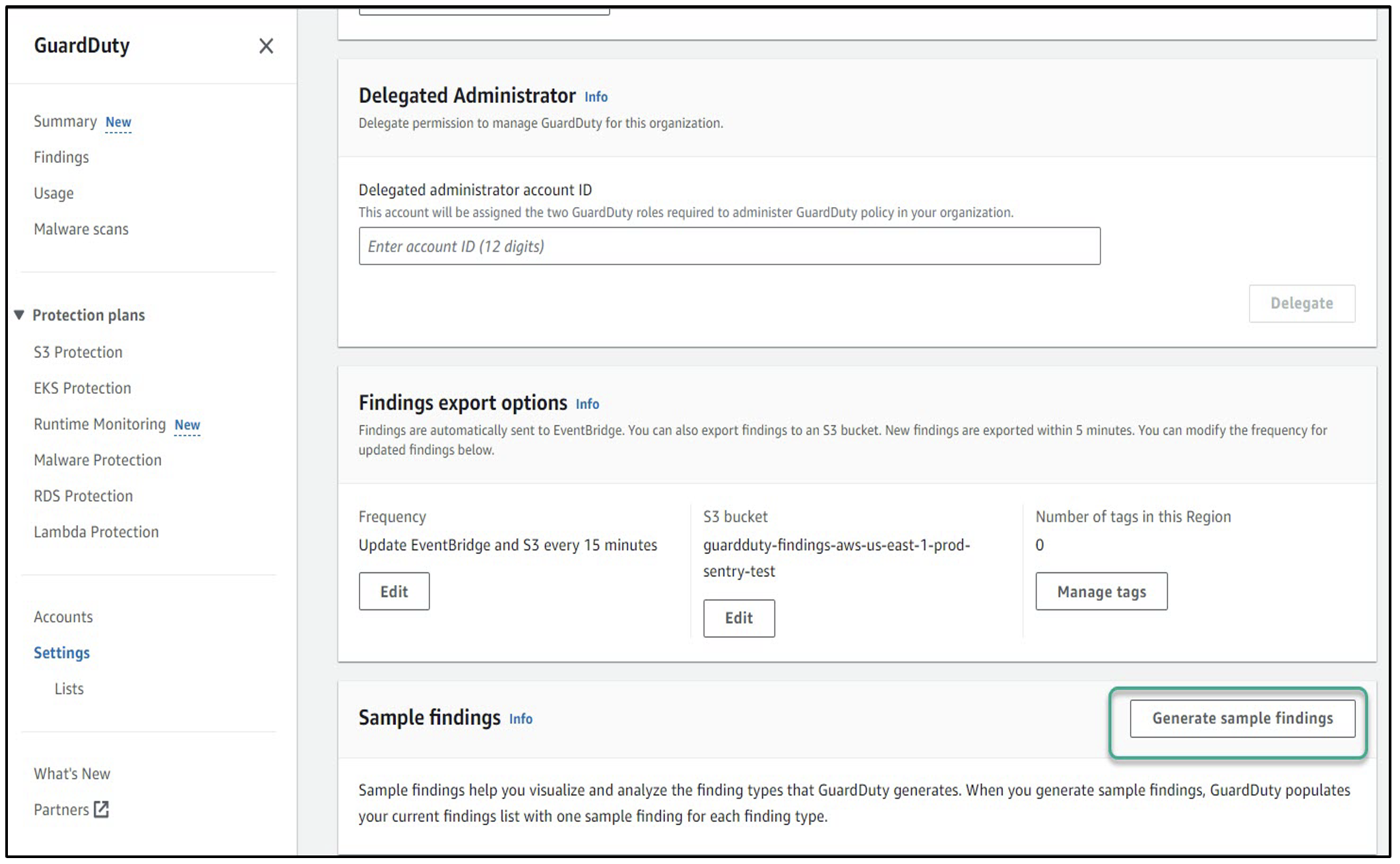Open Lists under Settings

tap(69, 689)
